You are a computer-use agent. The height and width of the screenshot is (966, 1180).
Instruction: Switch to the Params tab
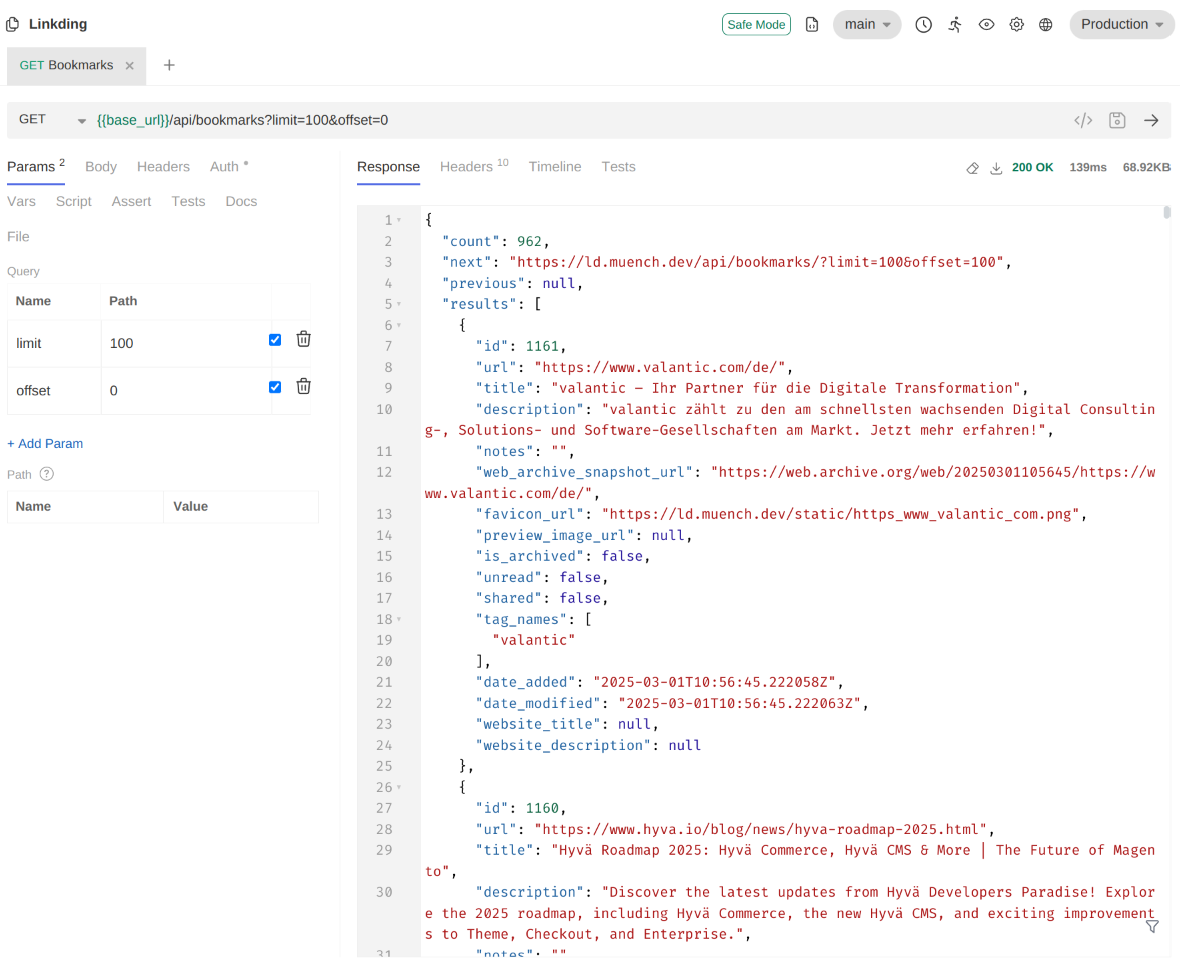coord(35,167)
